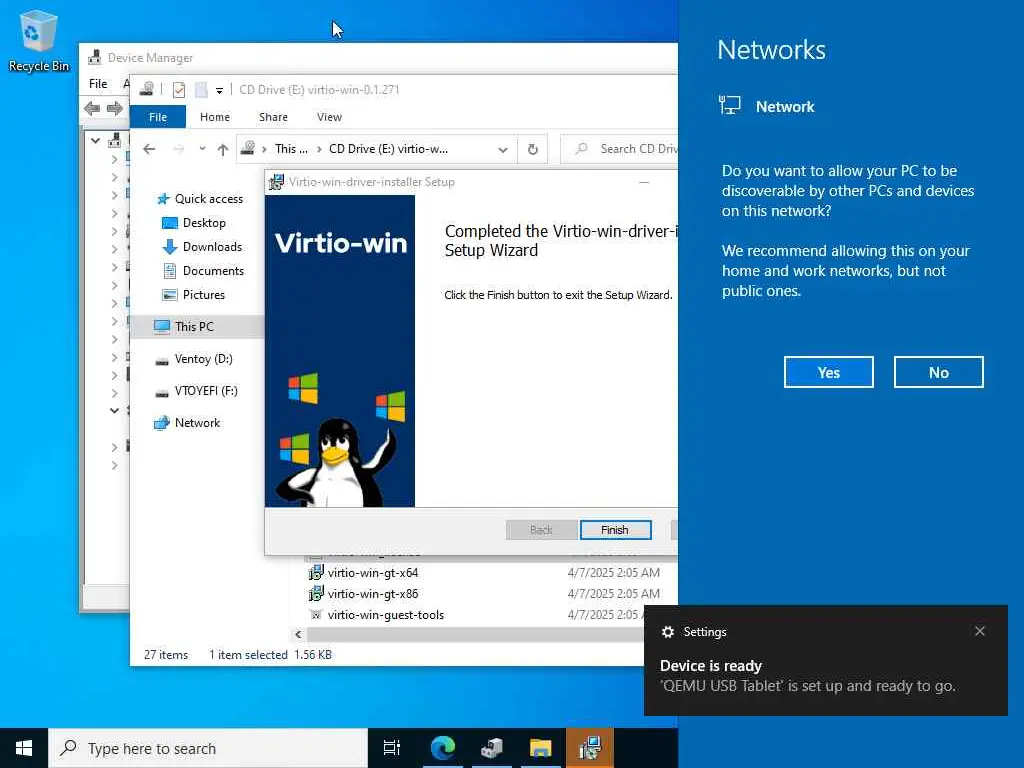1024x768 pixels.
Task: Dismiss the 'Device is ready' notification
Action: click(x=980, y=631)
